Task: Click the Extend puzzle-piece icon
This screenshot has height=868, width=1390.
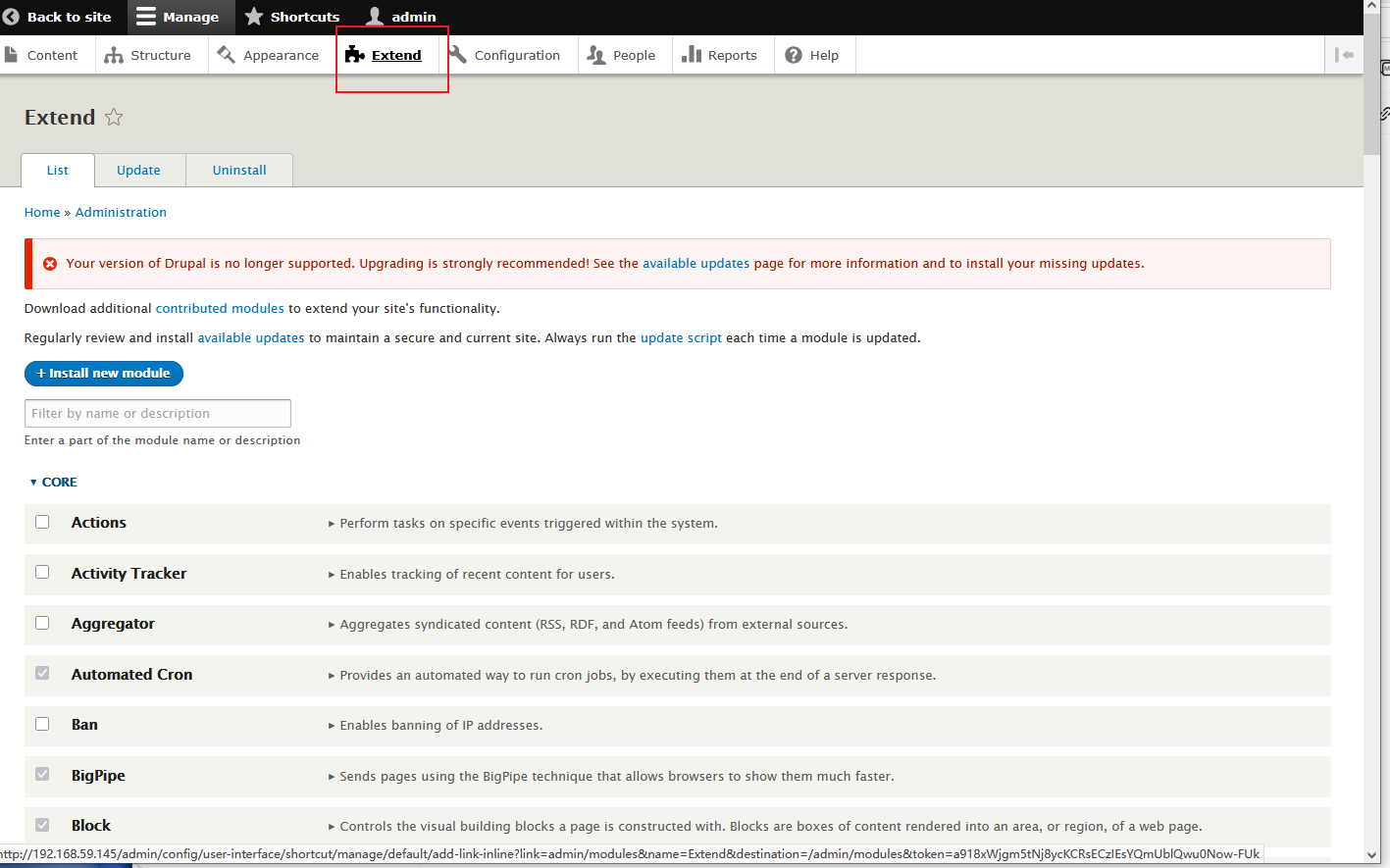Action: pyautogui.click(x=355, y=55)
